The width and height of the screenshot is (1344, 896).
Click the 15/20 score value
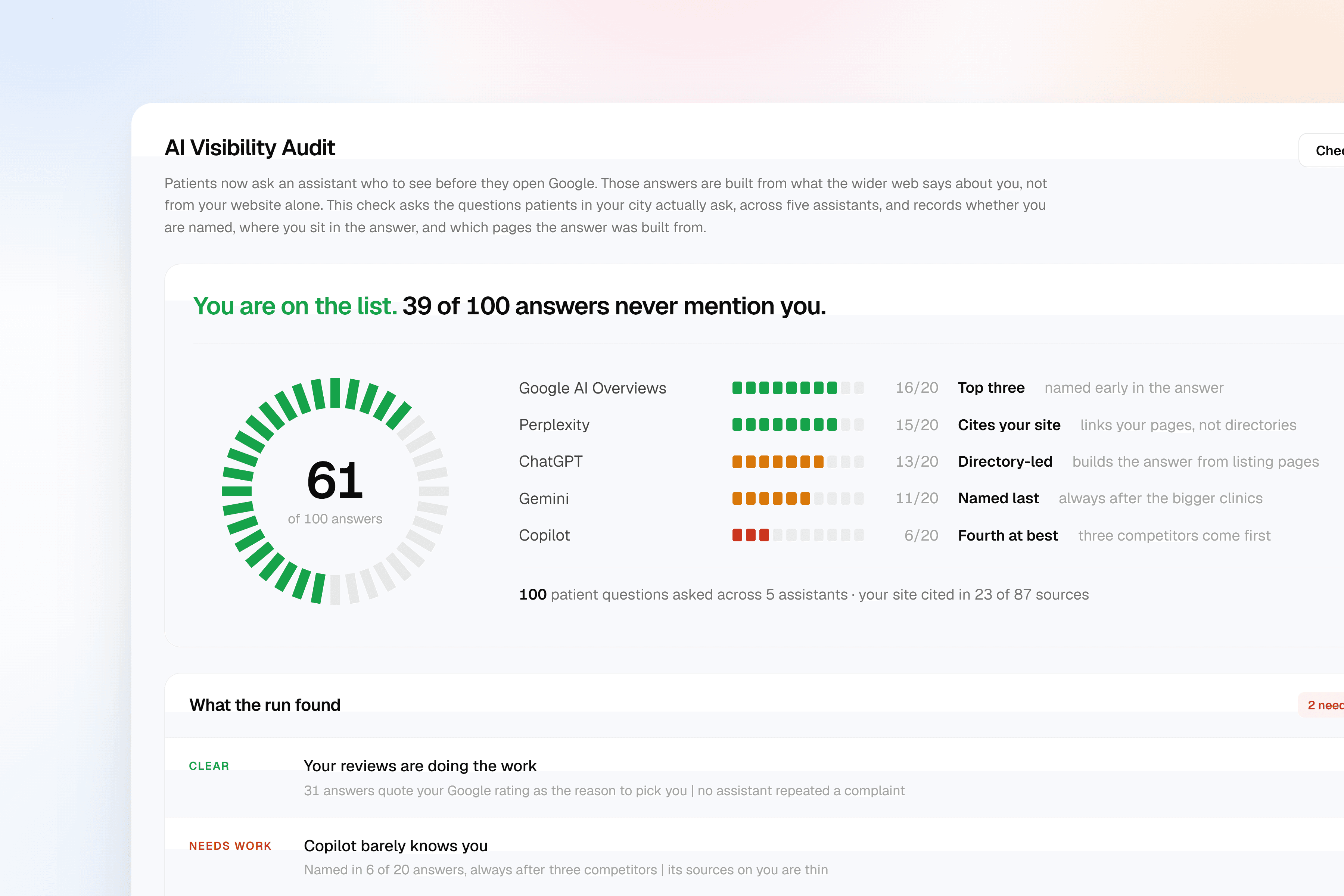(x=917, y=424)
